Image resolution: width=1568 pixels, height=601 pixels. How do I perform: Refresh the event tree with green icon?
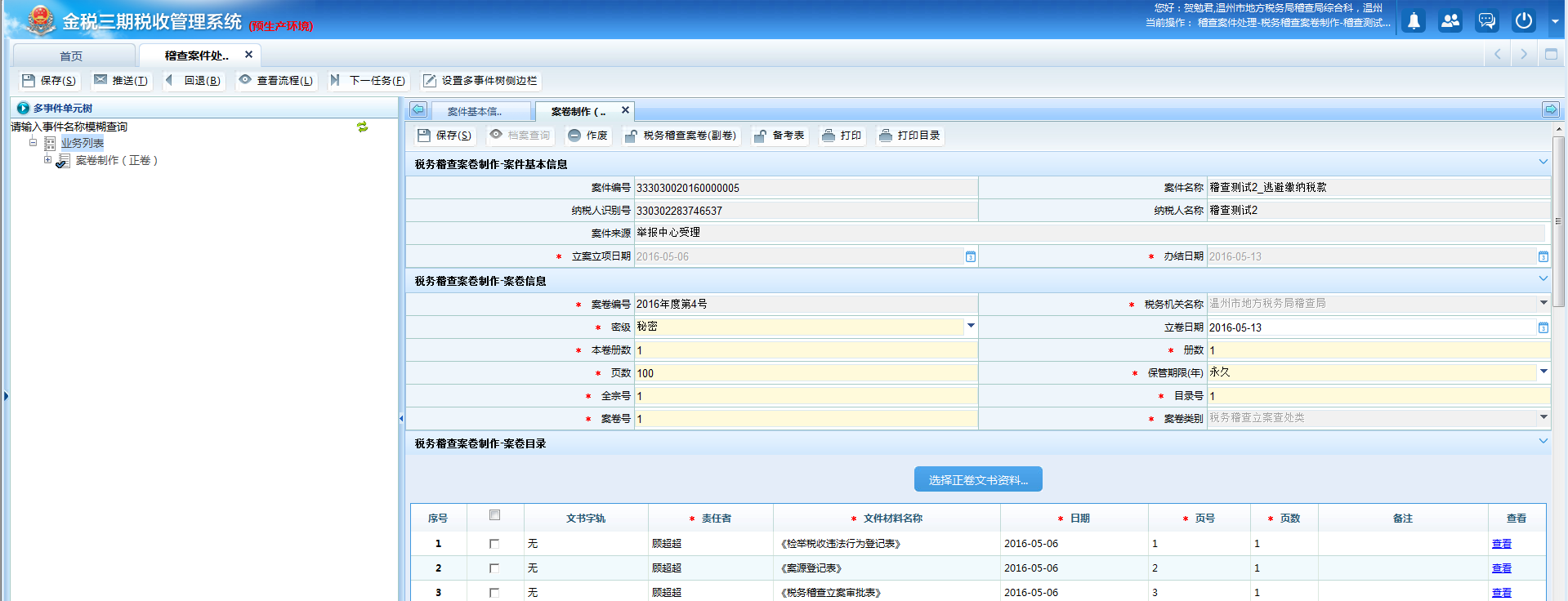point(362,127)
